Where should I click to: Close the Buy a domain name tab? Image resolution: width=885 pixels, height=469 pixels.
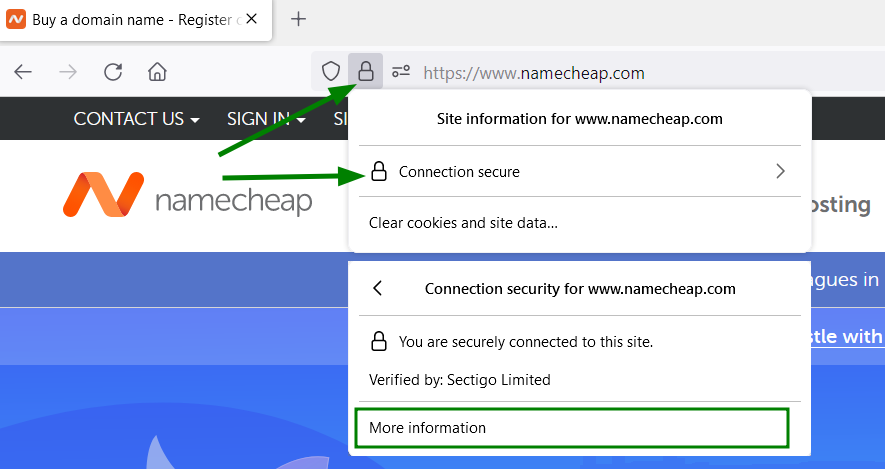click(252, 19)
